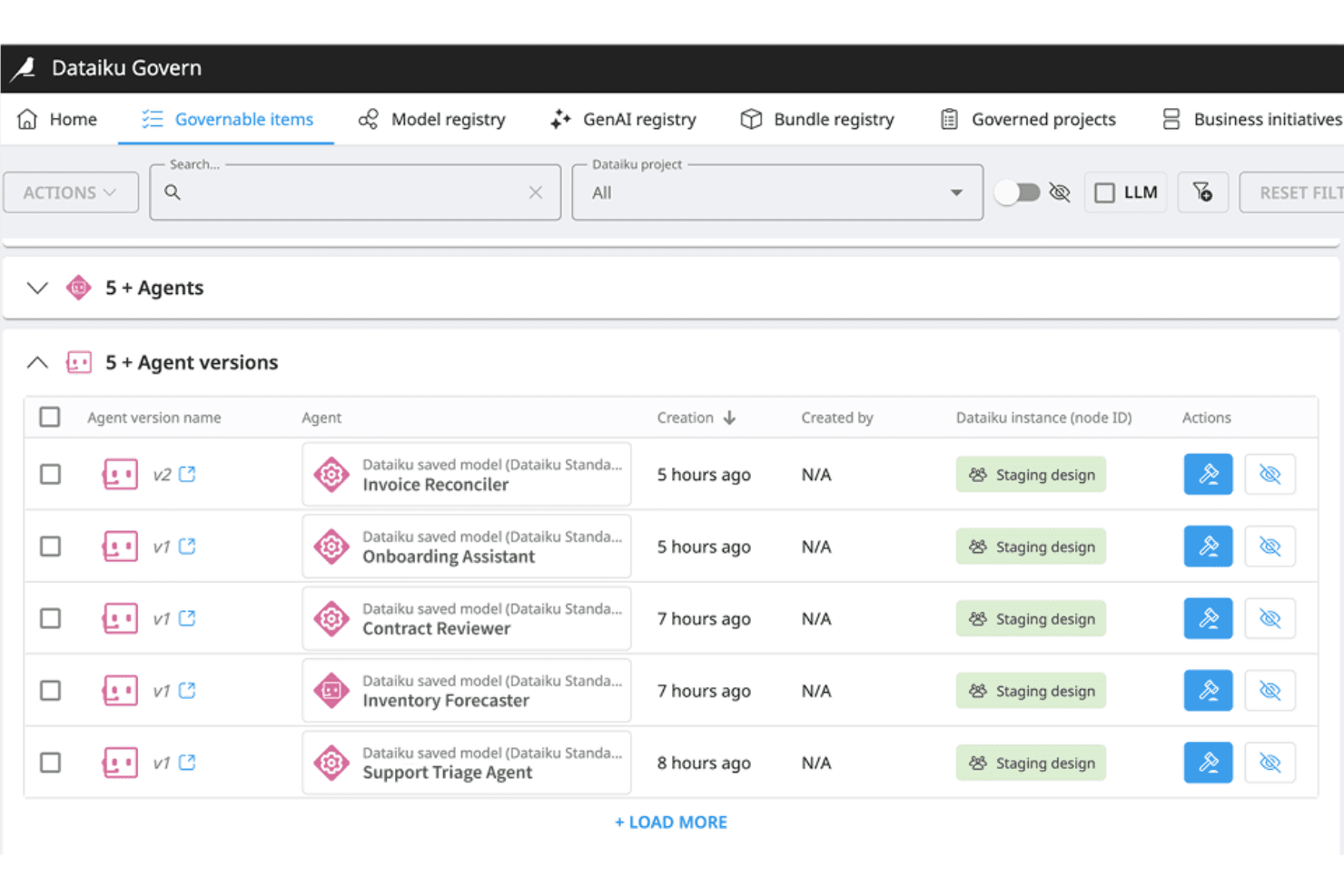Click govern gavel button for Contract Reviewer
Viewport: 1344px width, 896px height.
click(x=1208, y=618)
